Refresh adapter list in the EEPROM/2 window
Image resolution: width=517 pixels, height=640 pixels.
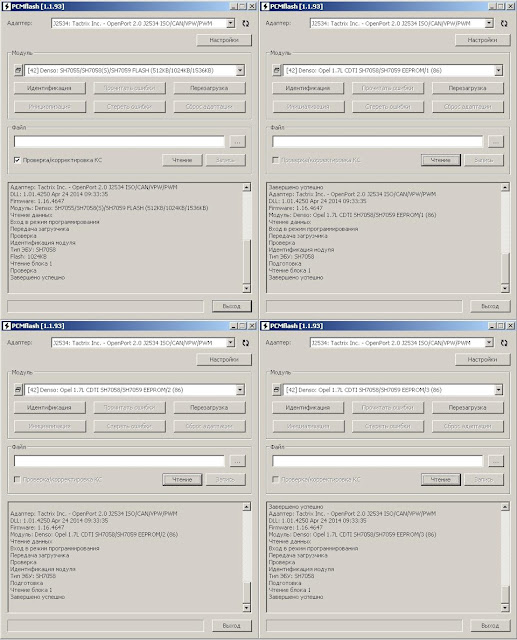tap(246, 343)
